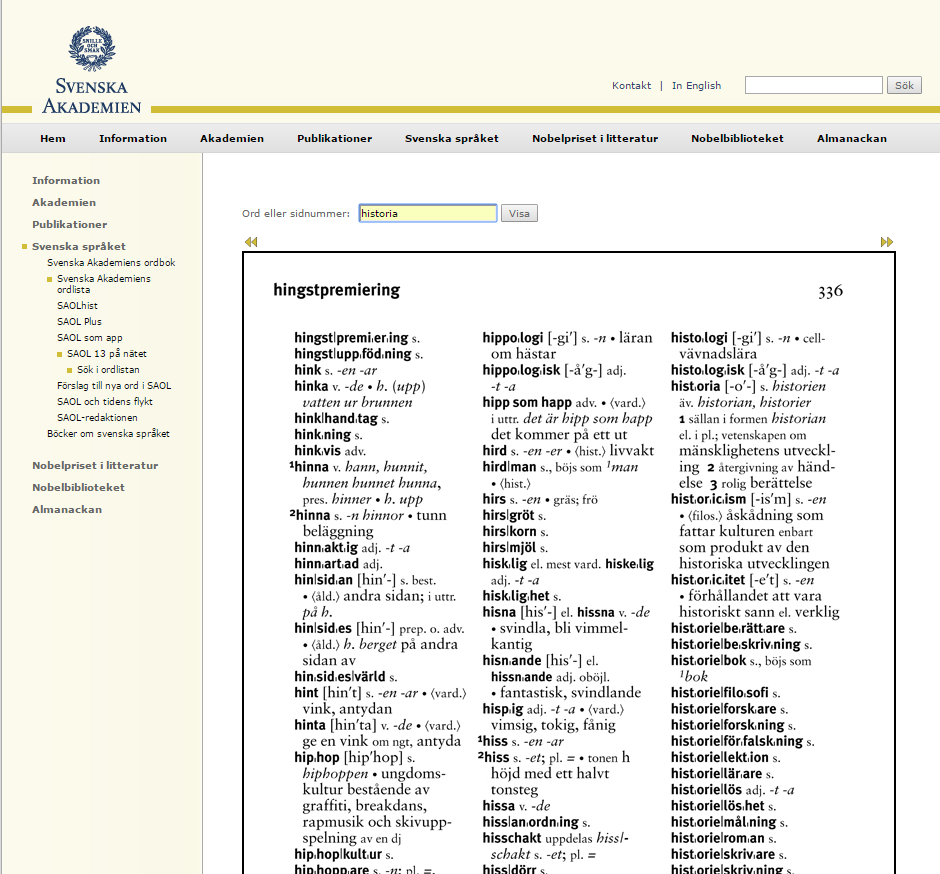Open Akademien in the top navigation bar
The width and height of the screenshot is (940, 874).
232,138
